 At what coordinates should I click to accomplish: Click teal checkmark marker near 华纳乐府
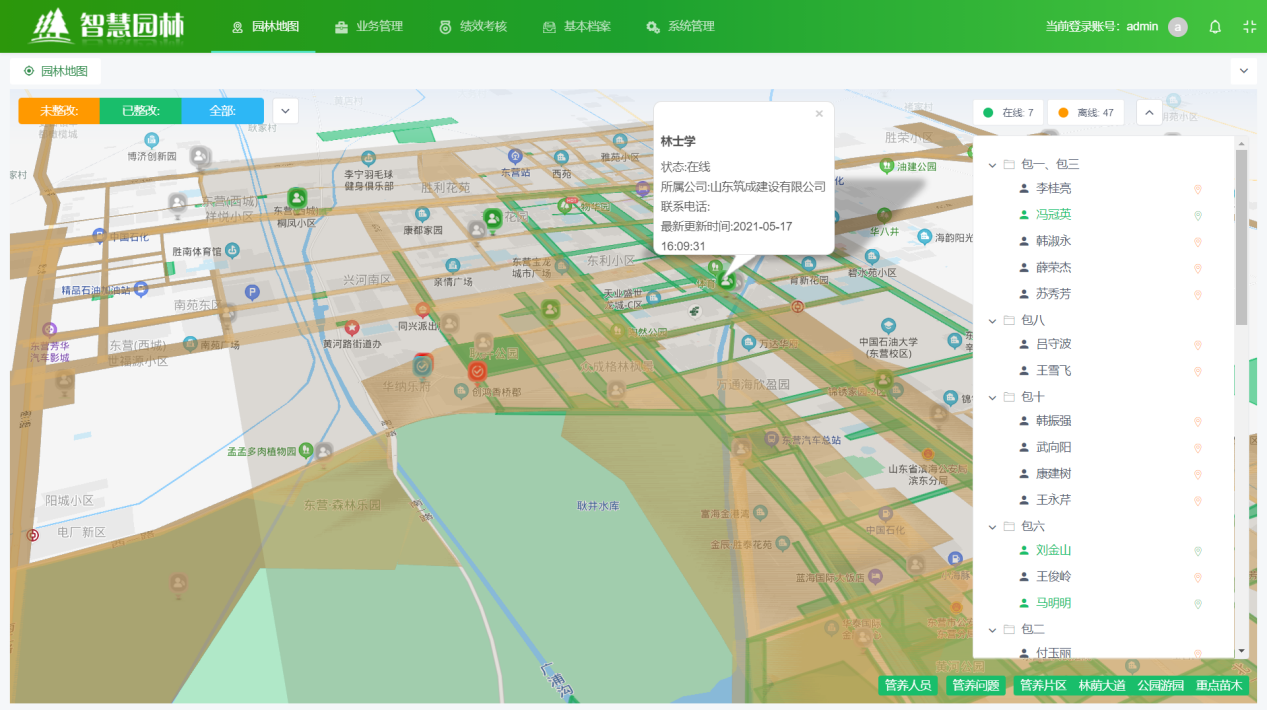(x=423, y=366)
